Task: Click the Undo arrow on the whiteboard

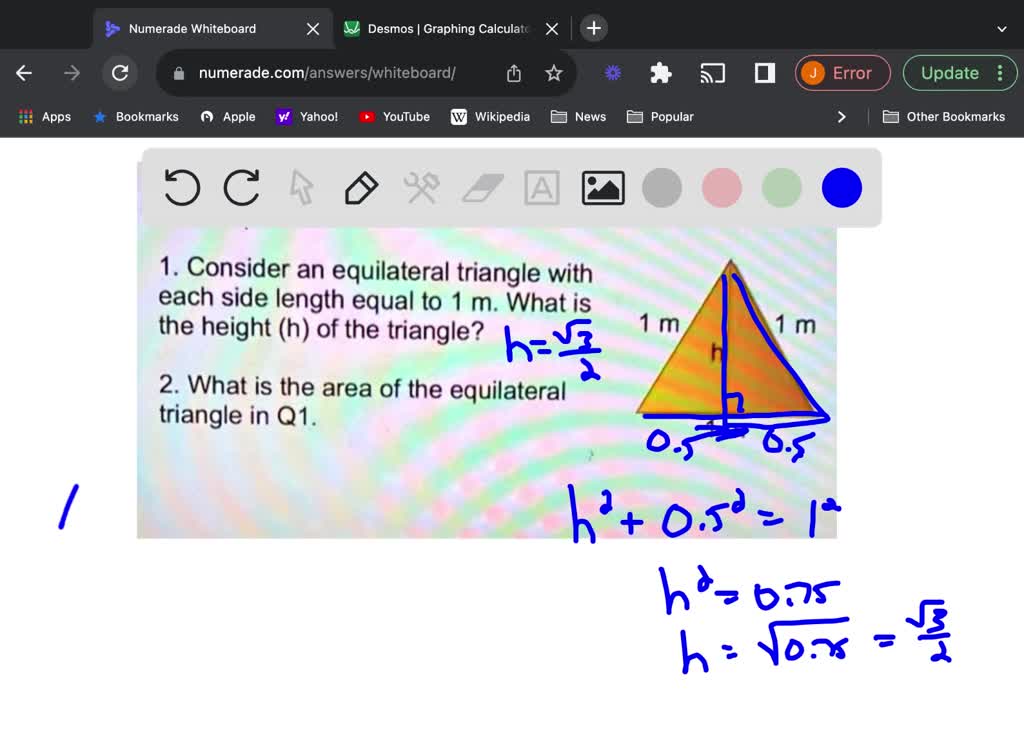Action: pos(181,187)
